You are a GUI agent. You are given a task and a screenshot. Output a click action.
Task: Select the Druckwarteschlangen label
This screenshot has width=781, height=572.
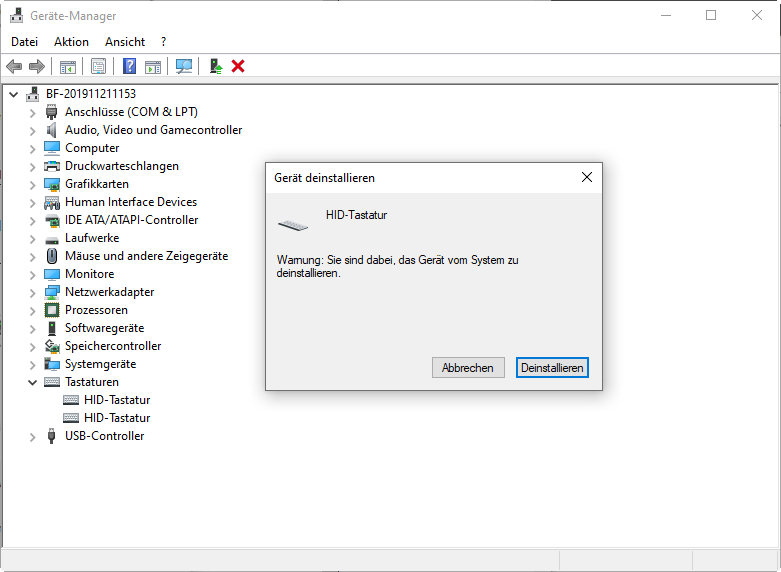click(122, 166)
